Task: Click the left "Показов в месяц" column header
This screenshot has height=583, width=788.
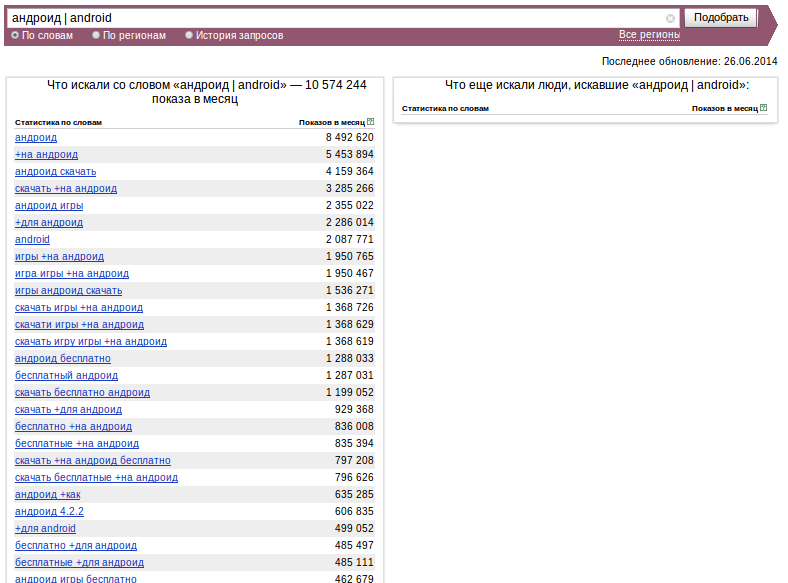Action: point(332,122)
